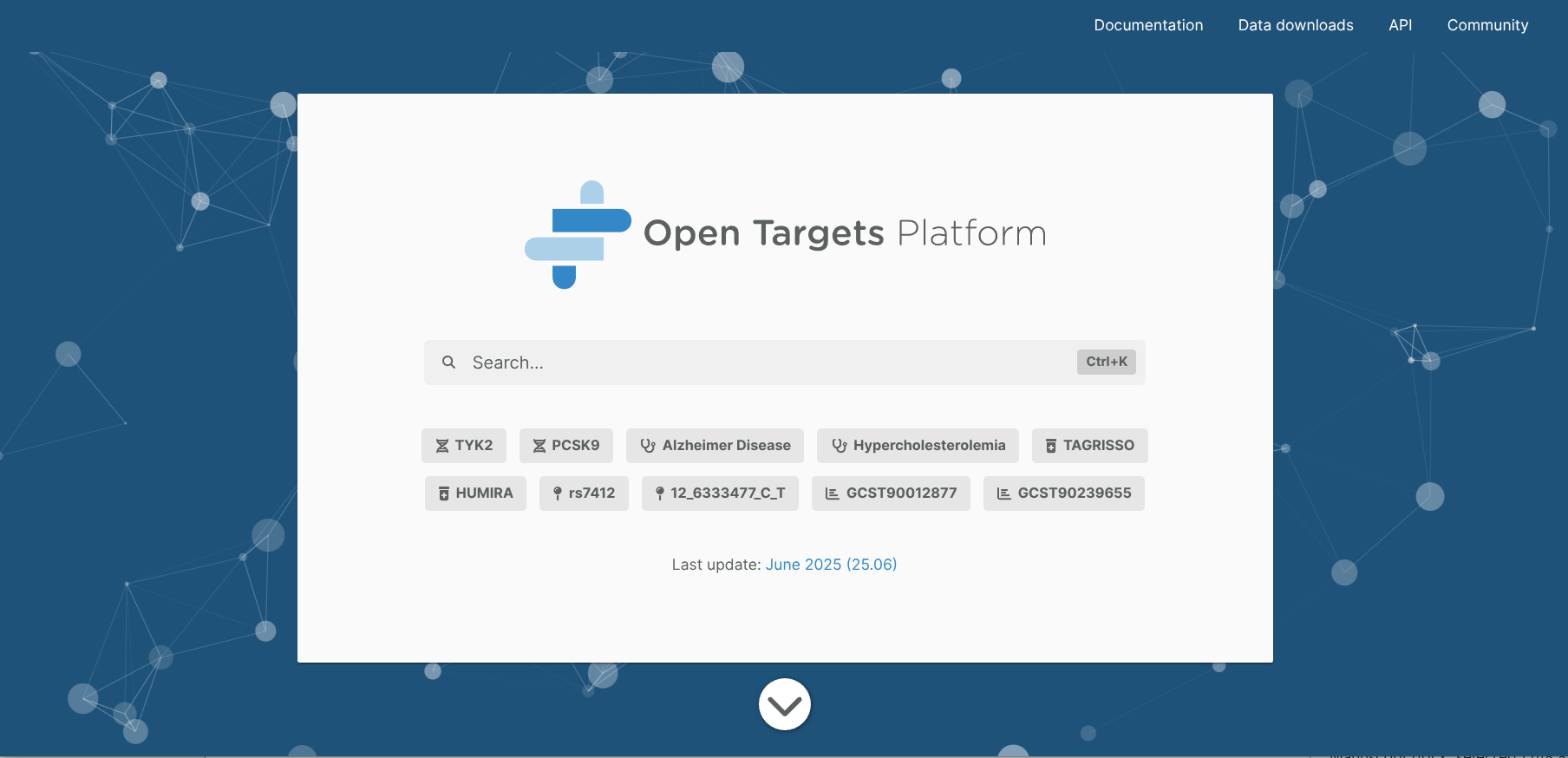Open the GCST90239655 study example
Screen dimensions: 1568x758
(x=1063, y=493)
